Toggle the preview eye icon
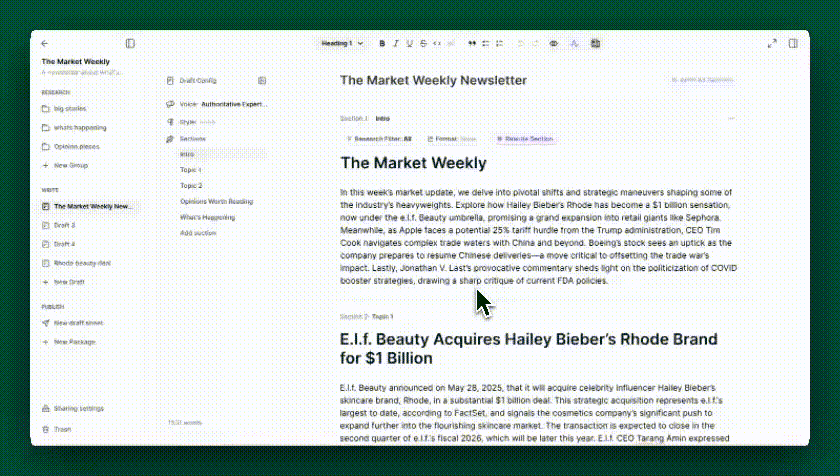 (553, 43)
